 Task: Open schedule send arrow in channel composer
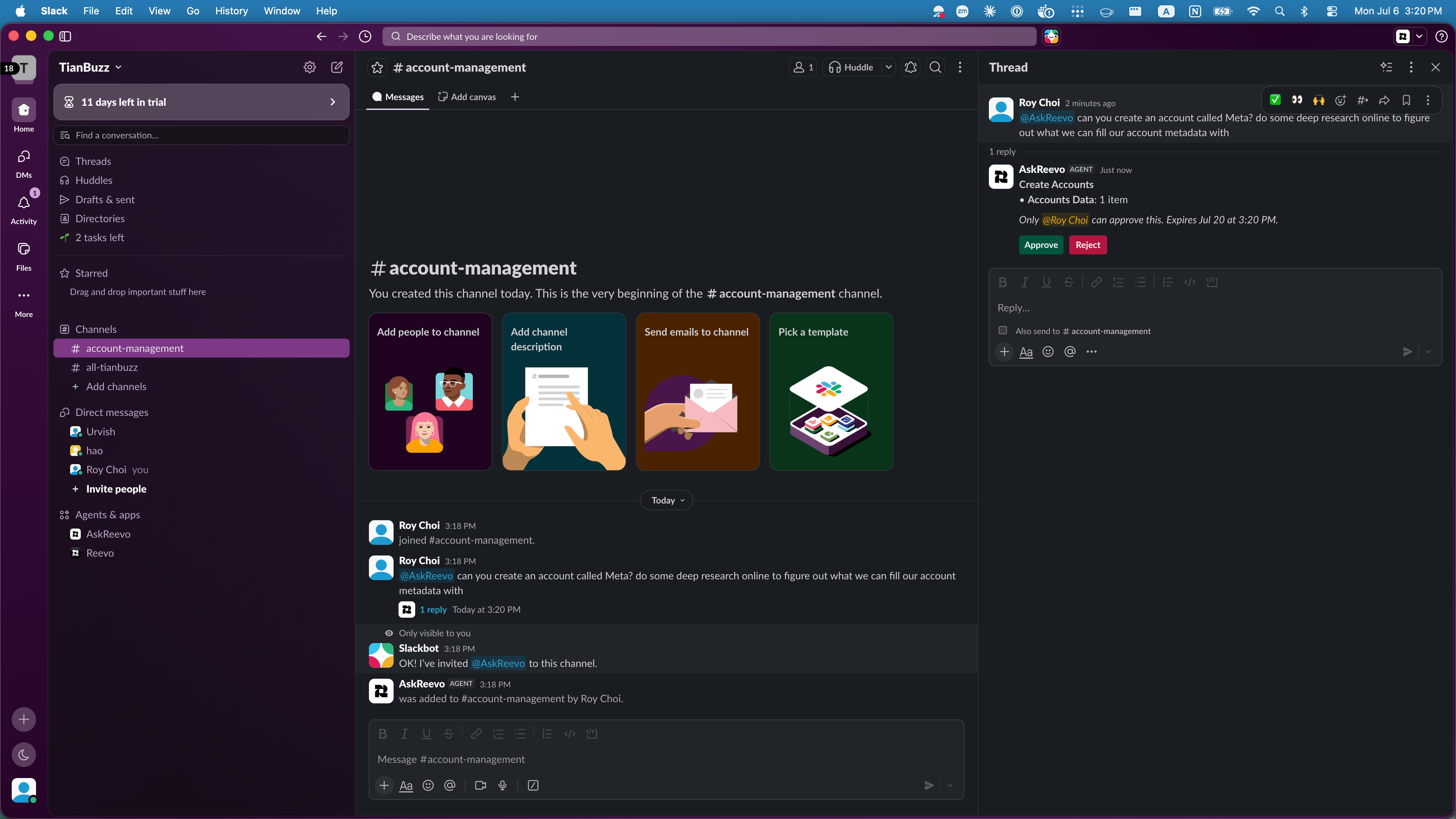pos(950,785)
